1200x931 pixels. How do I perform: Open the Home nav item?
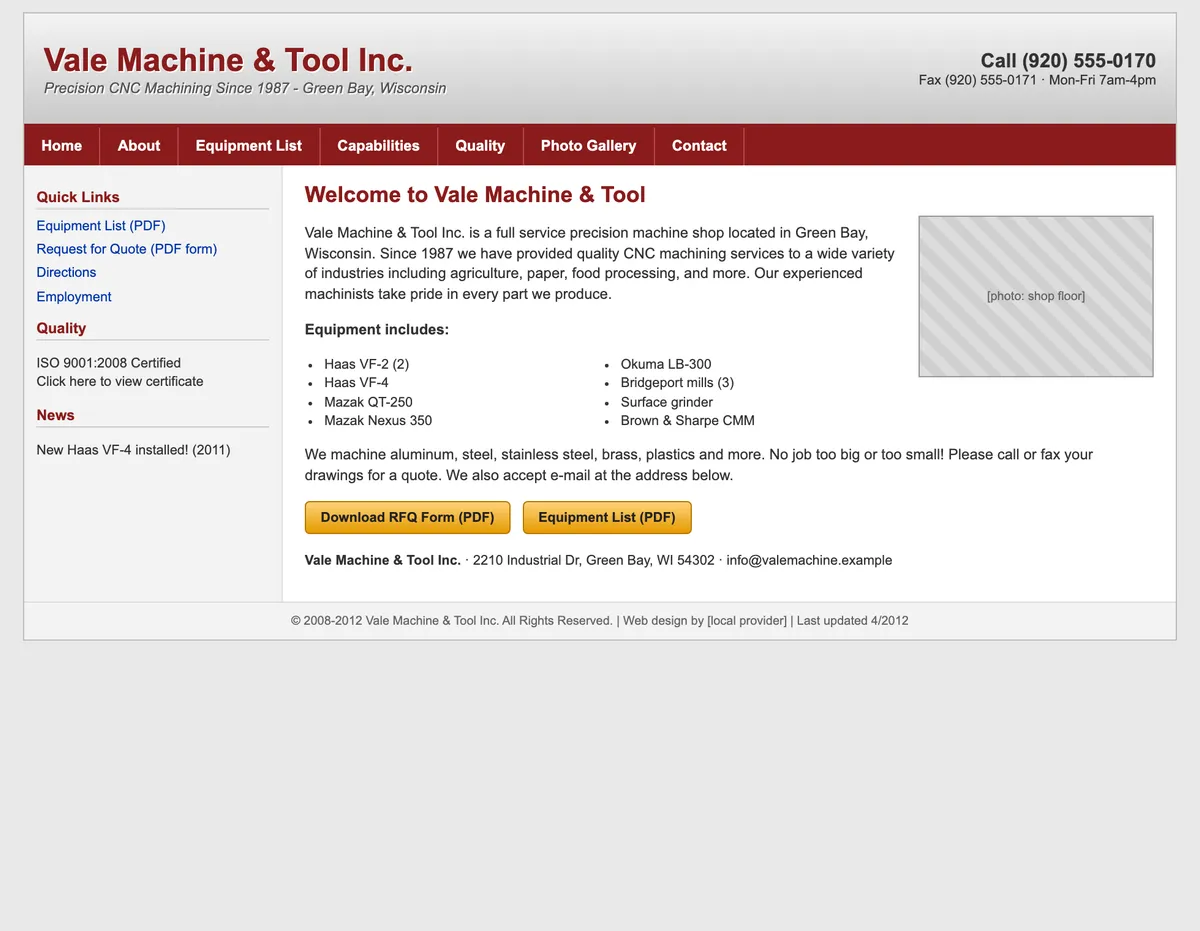(x=62, y=146)
